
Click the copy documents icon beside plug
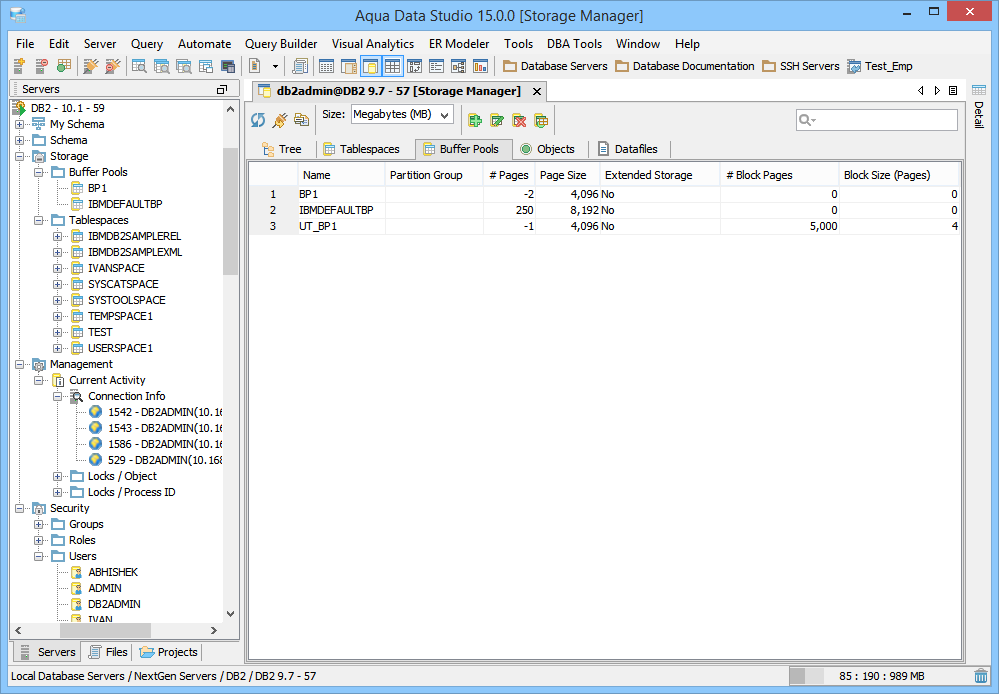tap(301, 120)
